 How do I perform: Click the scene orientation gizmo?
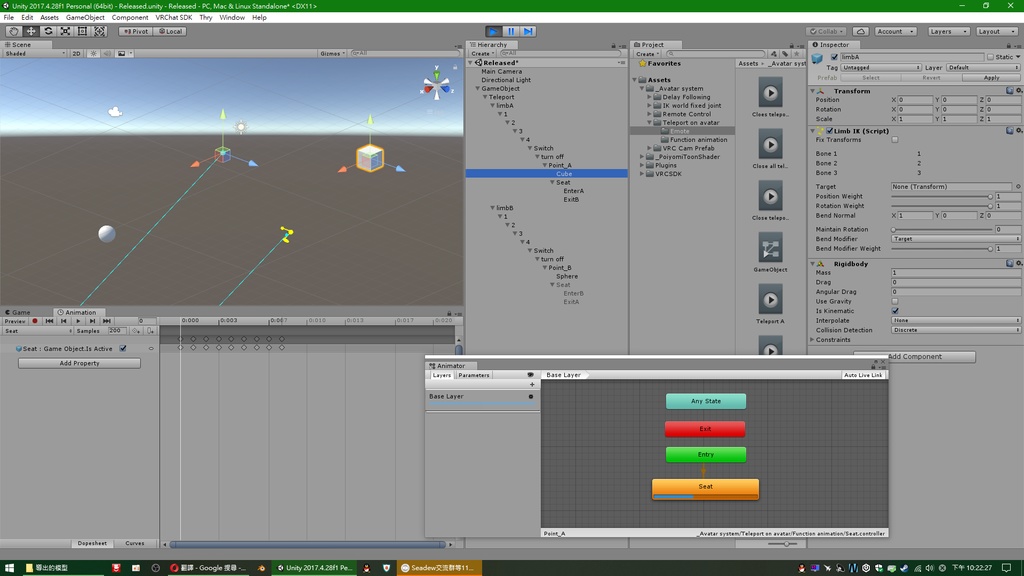click(x=436, y=85)
